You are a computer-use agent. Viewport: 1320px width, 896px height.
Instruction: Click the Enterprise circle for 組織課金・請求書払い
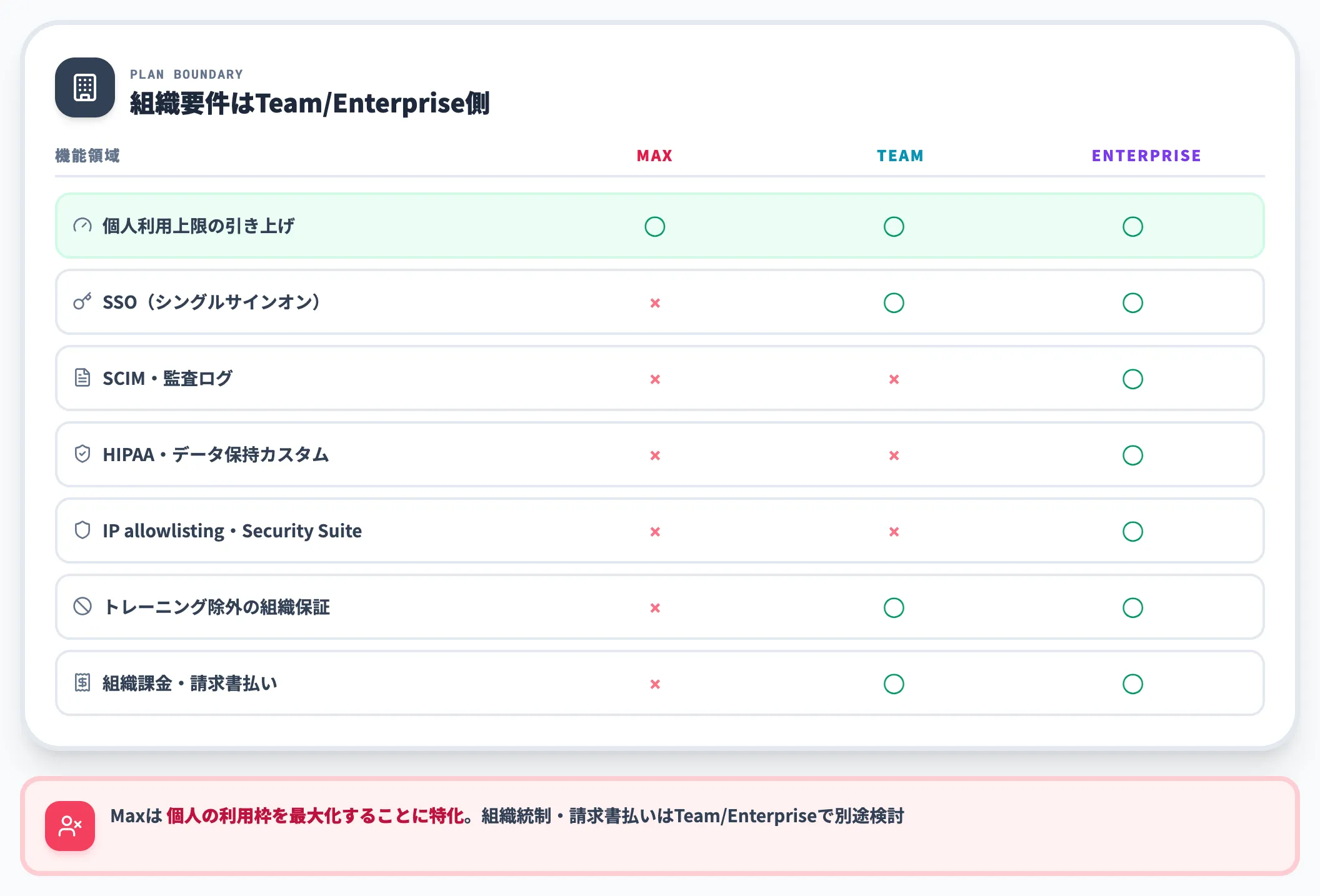pyautogui.click(x=1132, y=684)
